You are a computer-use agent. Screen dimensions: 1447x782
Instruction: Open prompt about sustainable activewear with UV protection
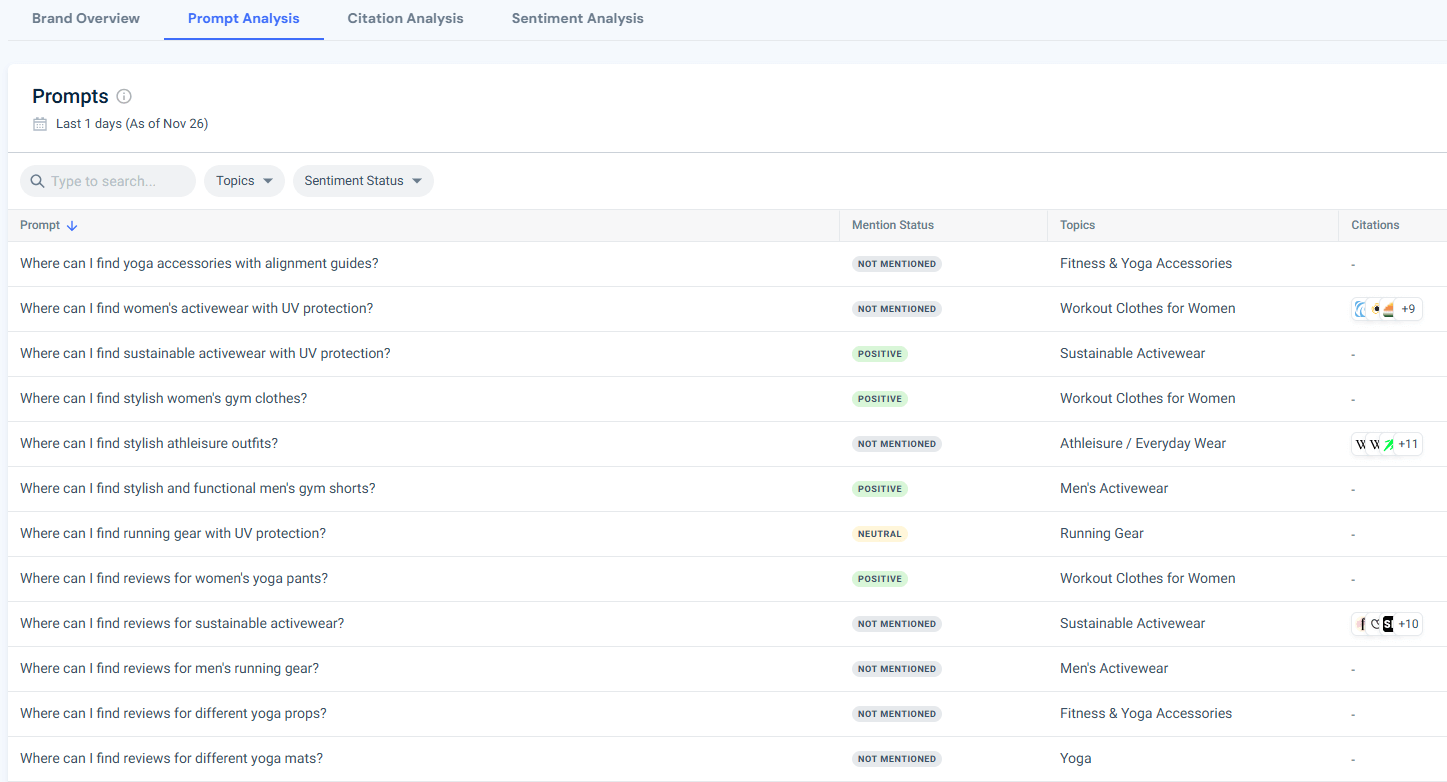click(x=205, y=354)
